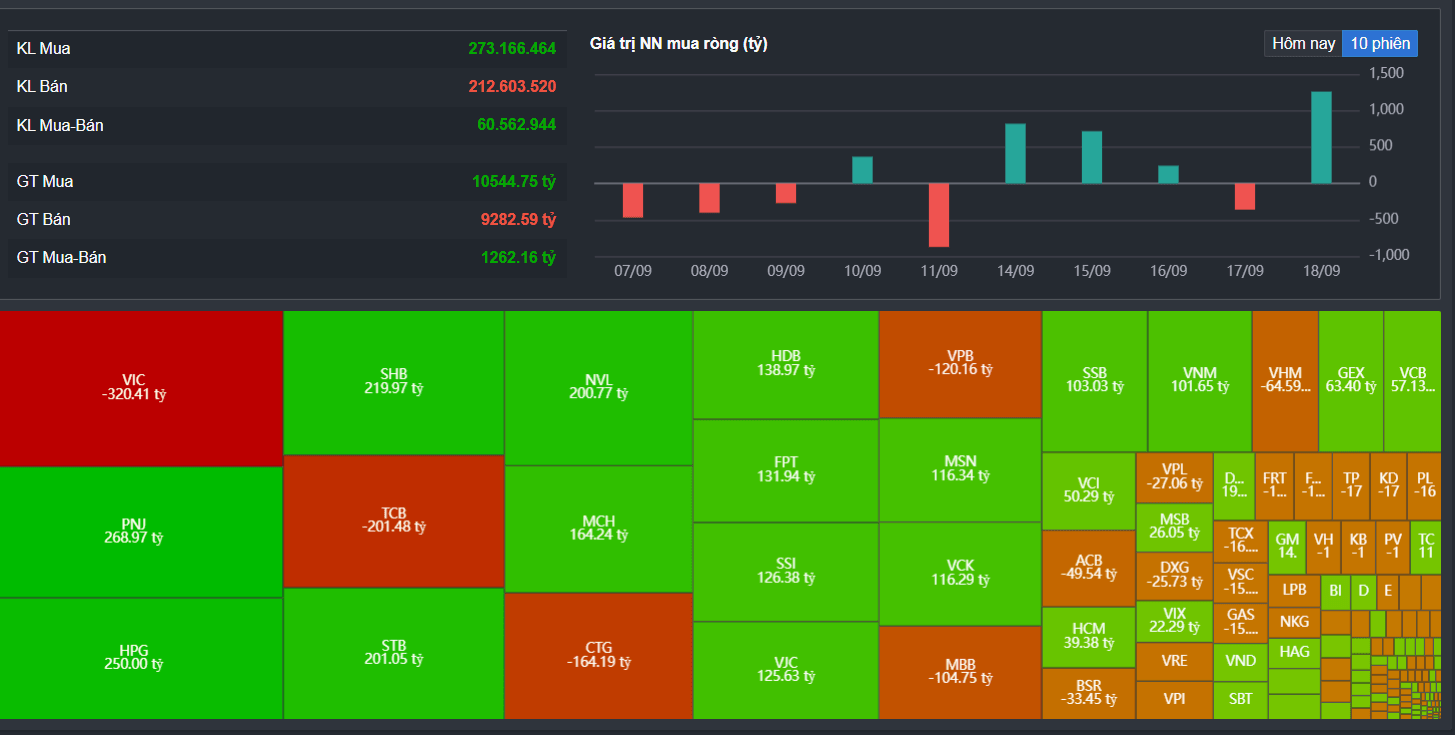Click the SSB 103.03 tỷ tile
Screen dimensions: 1455x735
click(x=1095, y=381)
